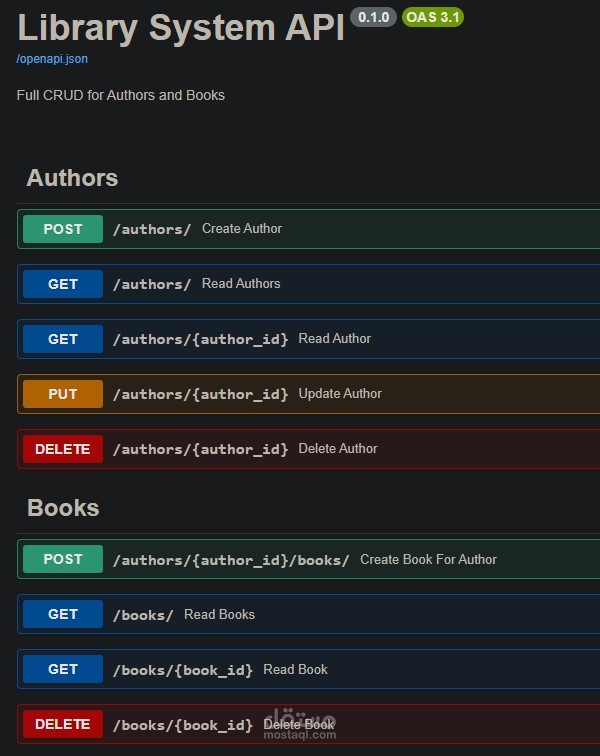Click the 'Read Authors' summary text
Viewport: 600px width, 756px height.
tap(241, 284)
